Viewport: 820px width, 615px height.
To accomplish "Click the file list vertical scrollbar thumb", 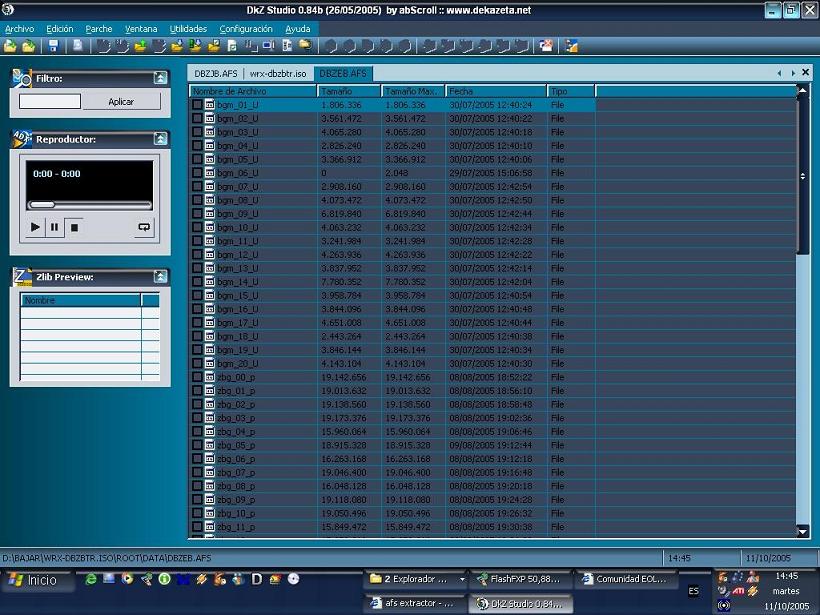I will pyautogui.click(x=803, y=176).
